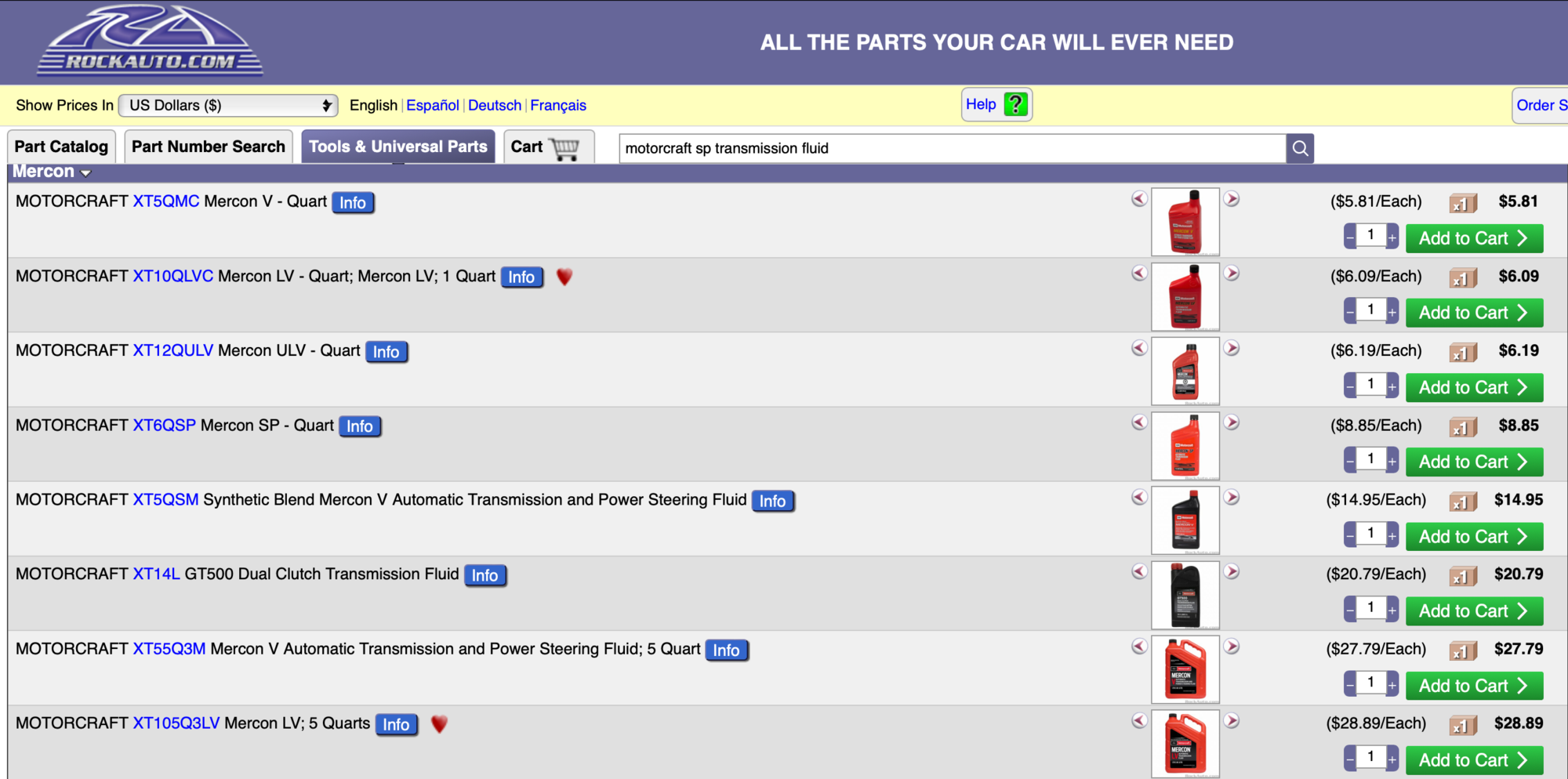The image size is (1568, 779).
Task: Switch language to Español
Action: coord(433,105)
